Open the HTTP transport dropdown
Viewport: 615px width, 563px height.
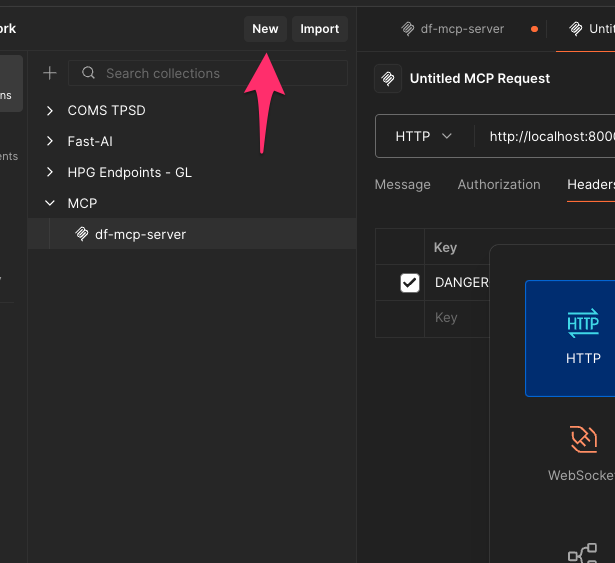424,136
